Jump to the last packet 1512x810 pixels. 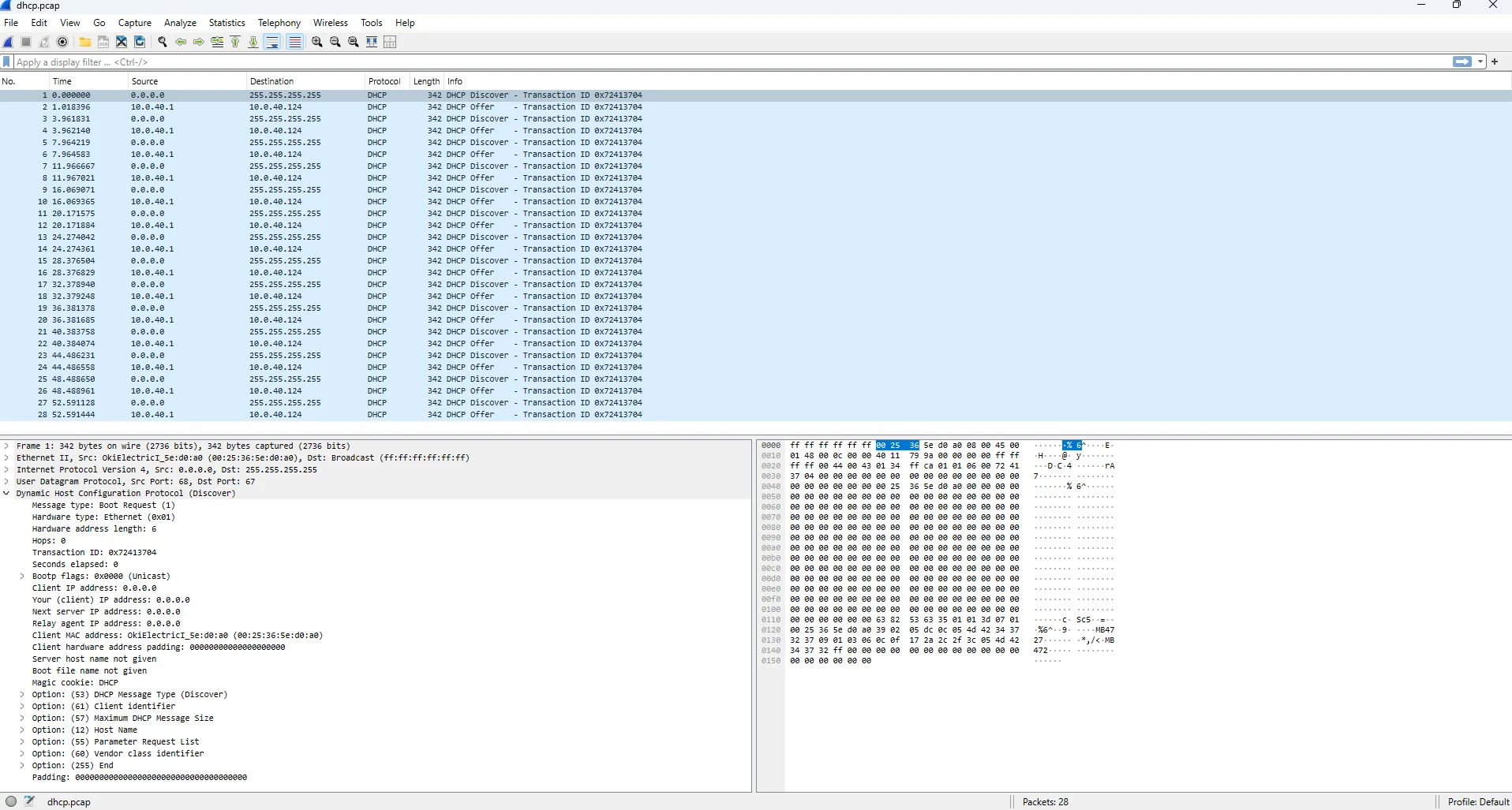point(253,42)
